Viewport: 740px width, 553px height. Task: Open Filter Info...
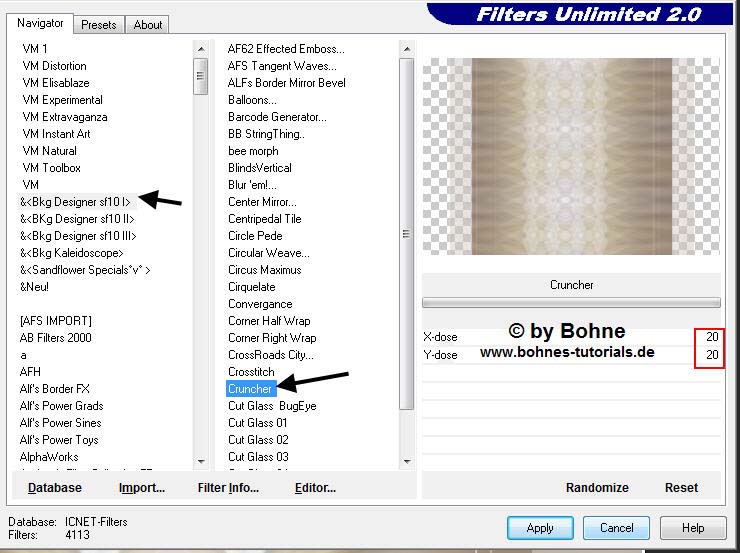[228, 488]
